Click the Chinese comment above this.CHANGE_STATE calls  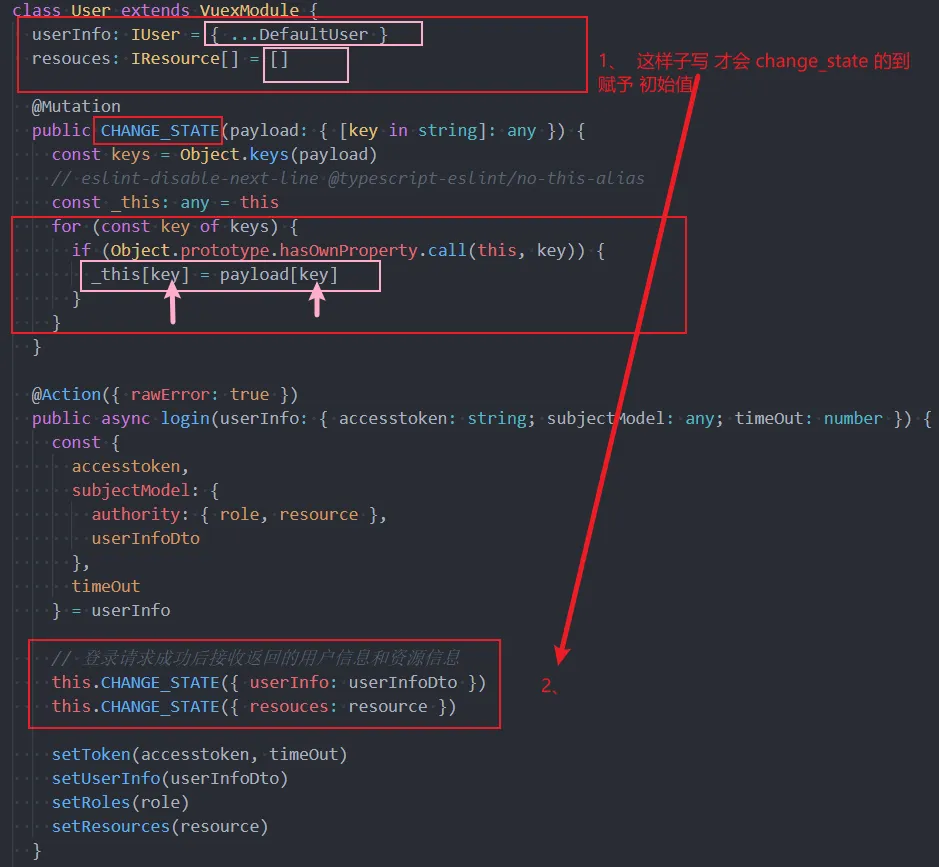point(256,658)
